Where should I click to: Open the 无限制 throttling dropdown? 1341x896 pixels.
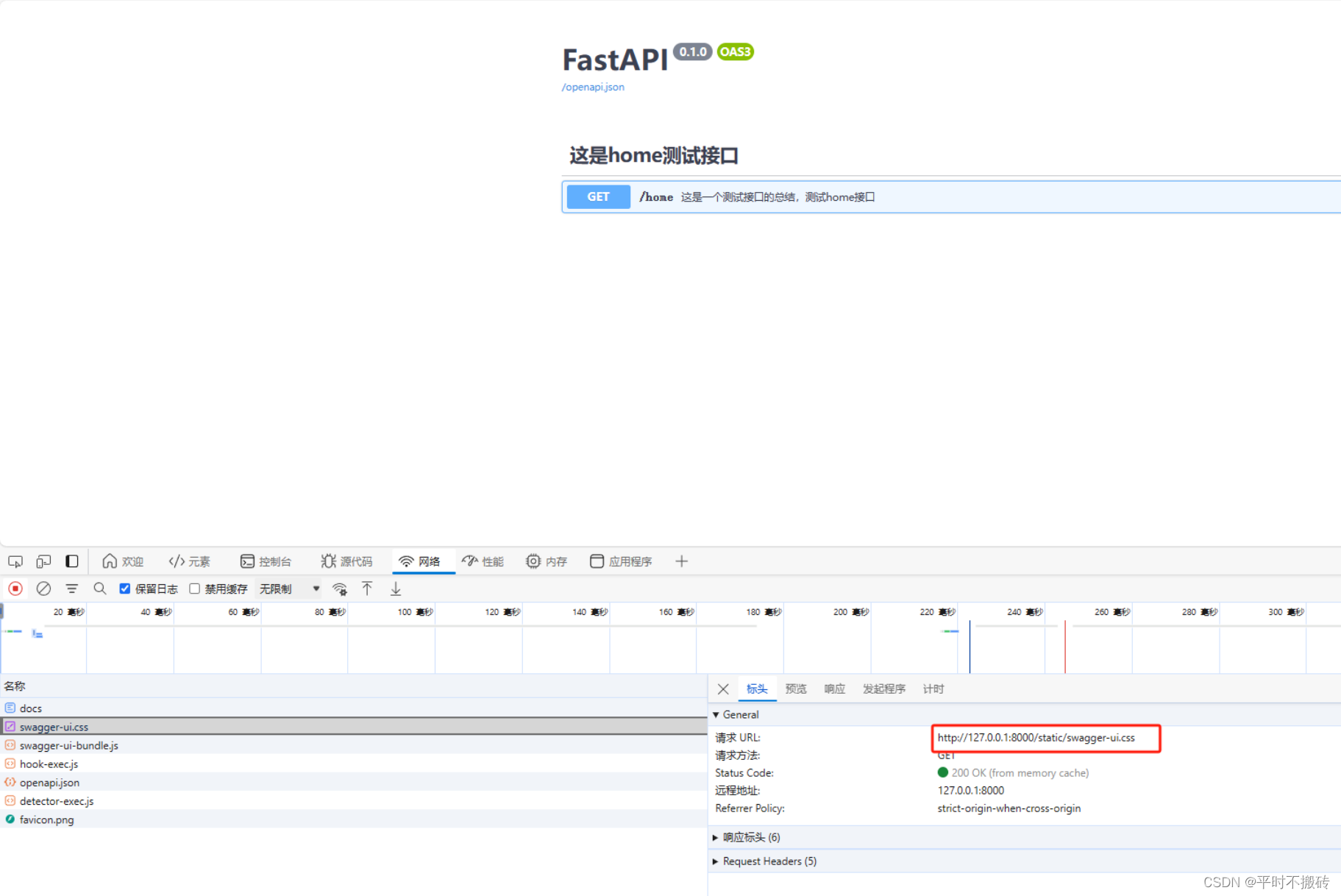point(288,589)
